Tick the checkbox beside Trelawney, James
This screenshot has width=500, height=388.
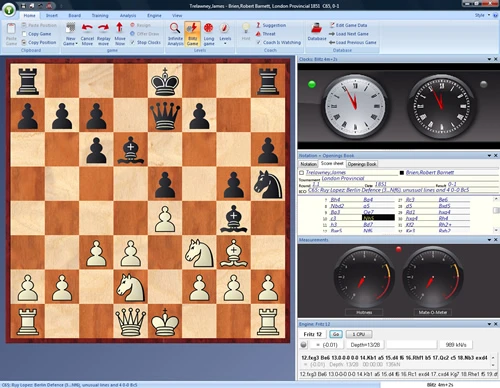302,173
